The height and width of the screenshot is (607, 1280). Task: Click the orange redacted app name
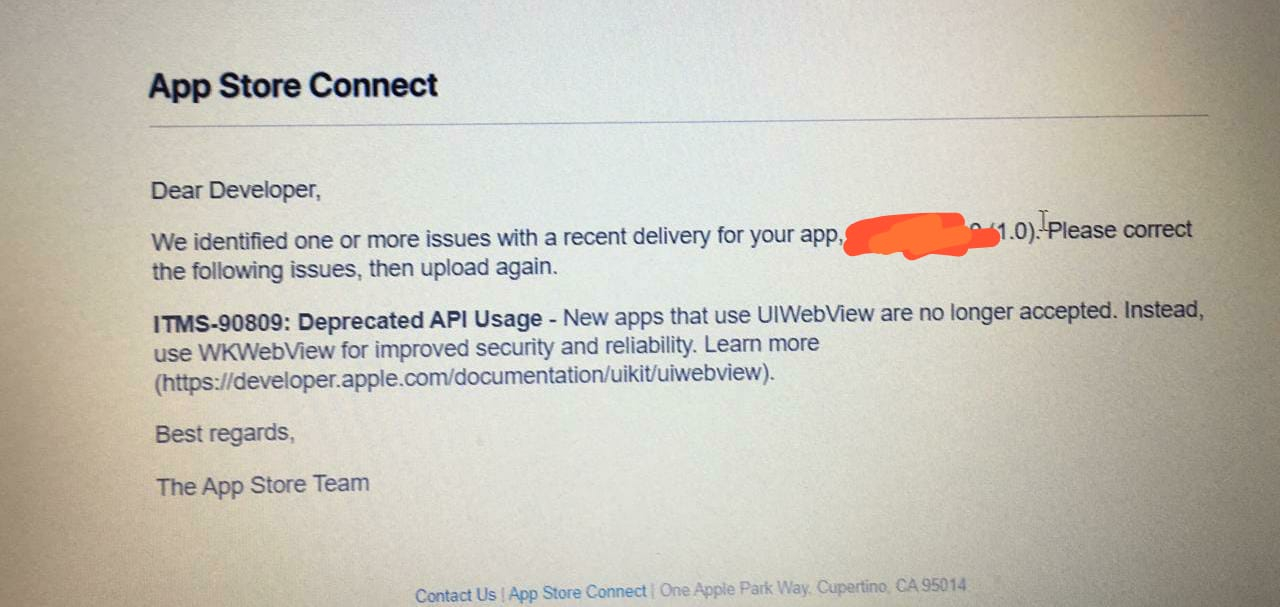tap(921, 236)
